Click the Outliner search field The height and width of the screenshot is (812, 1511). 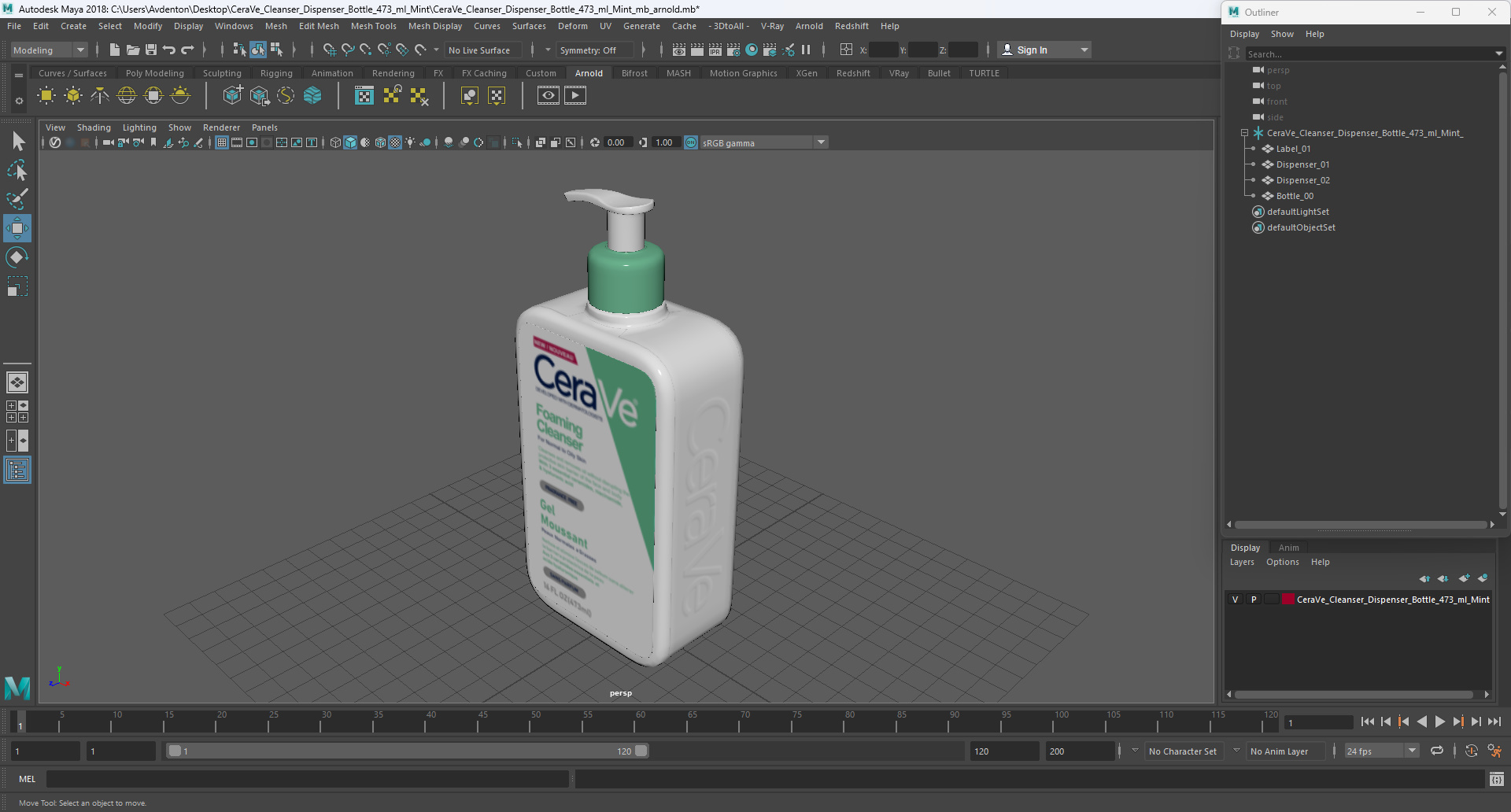click(x=1369, y=54)
